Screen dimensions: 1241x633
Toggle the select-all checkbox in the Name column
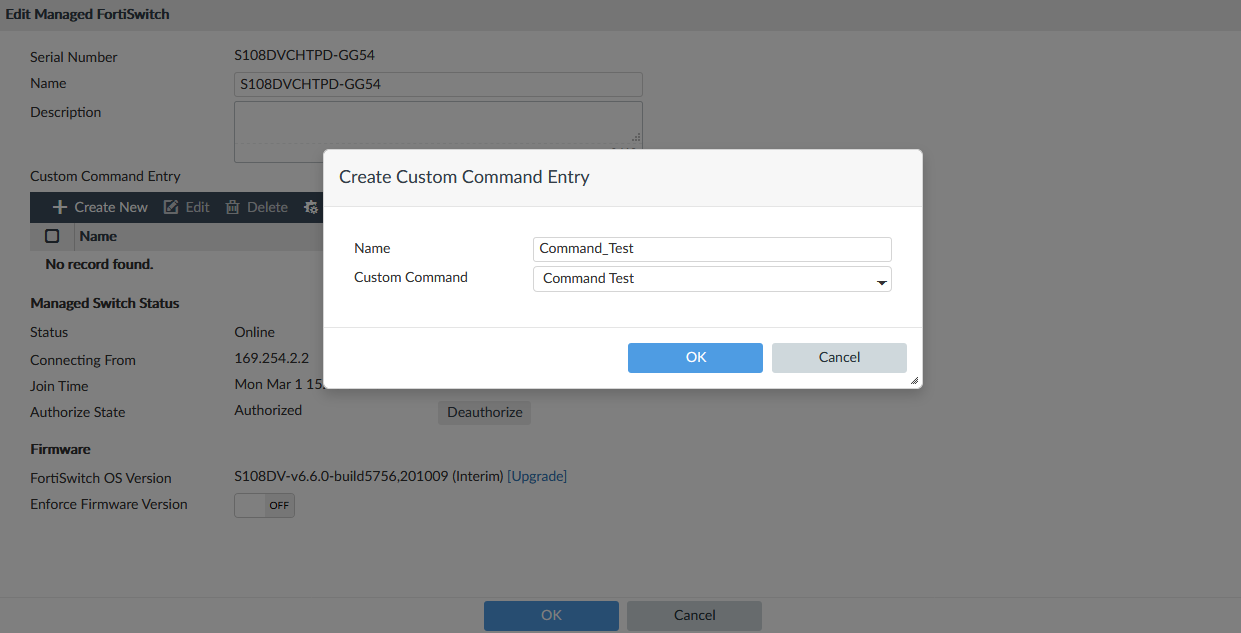point(51,236)
